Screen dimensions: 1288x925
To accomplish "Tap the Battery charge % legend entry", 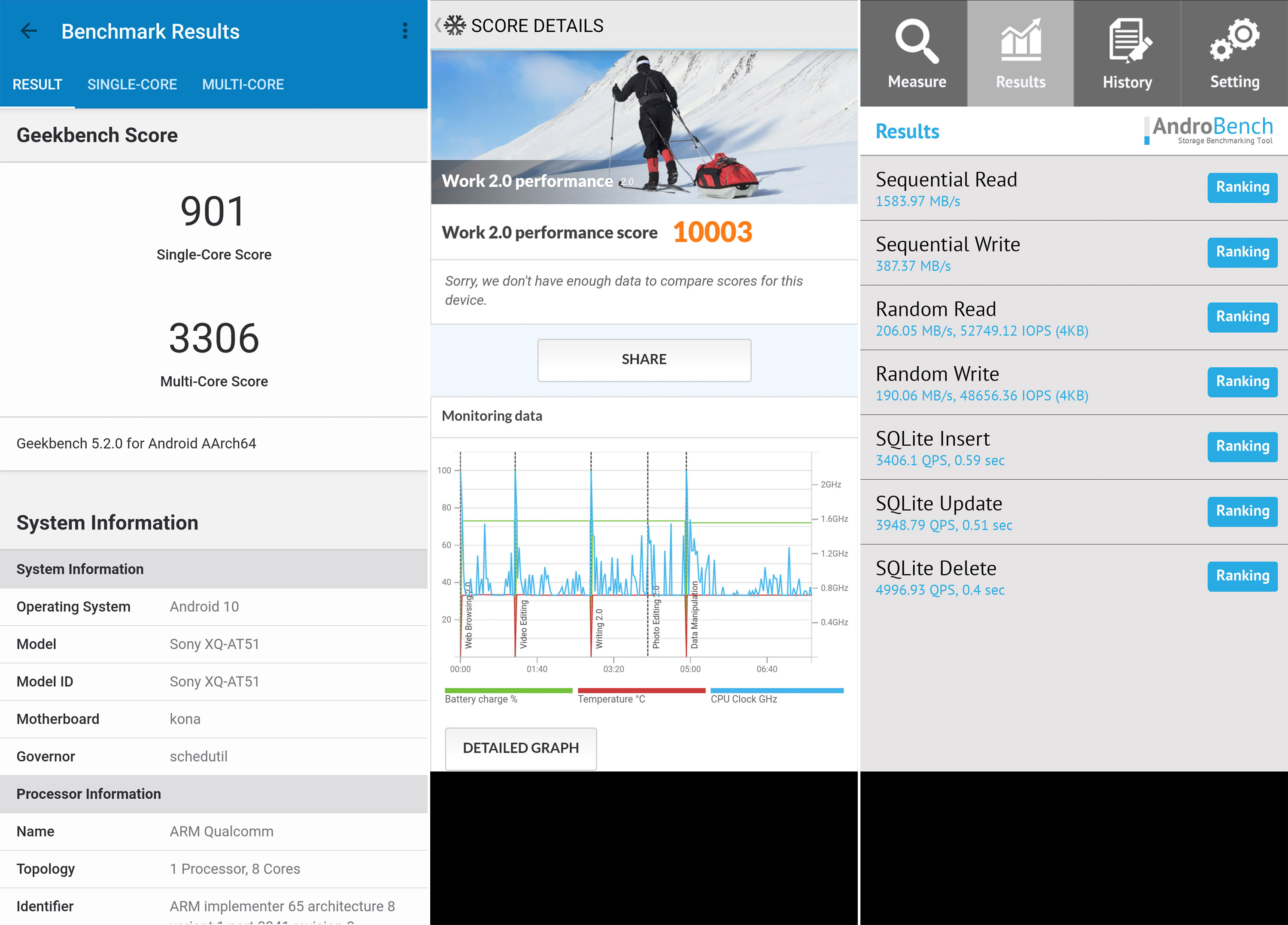I will 508,696.
